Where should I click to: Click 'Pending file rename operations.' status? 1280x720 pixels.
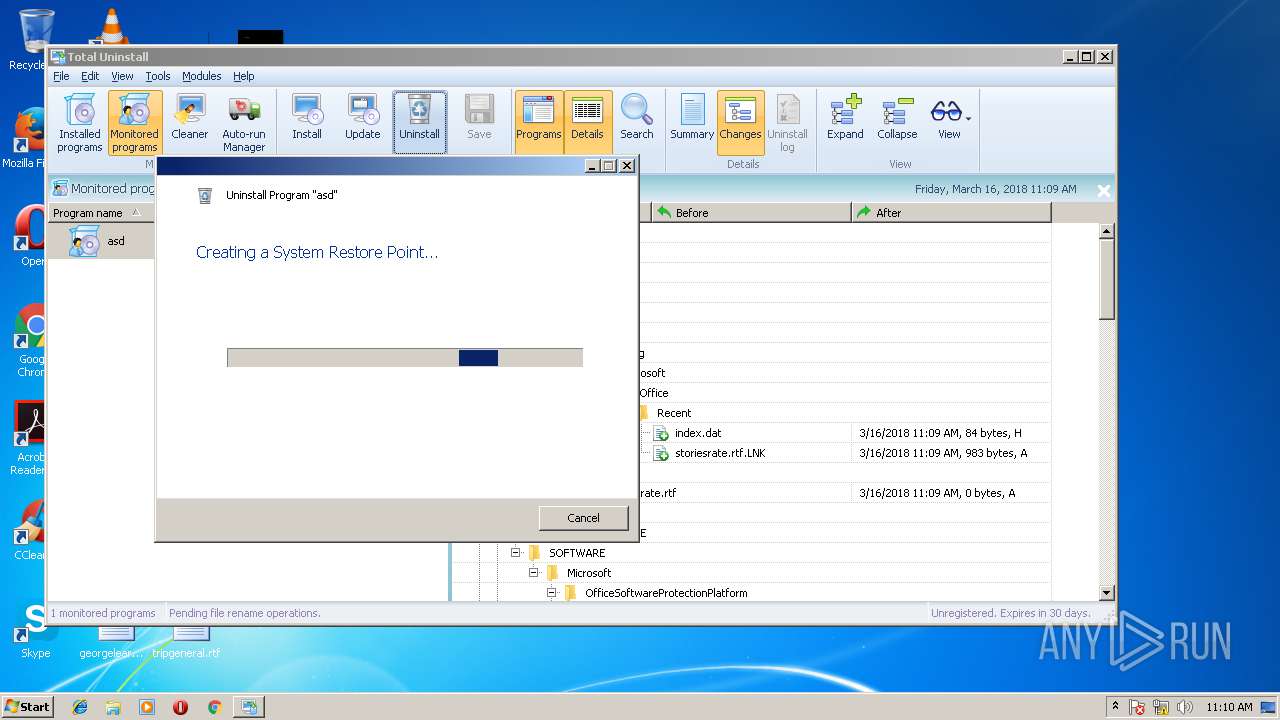click(x=245, y=613)
